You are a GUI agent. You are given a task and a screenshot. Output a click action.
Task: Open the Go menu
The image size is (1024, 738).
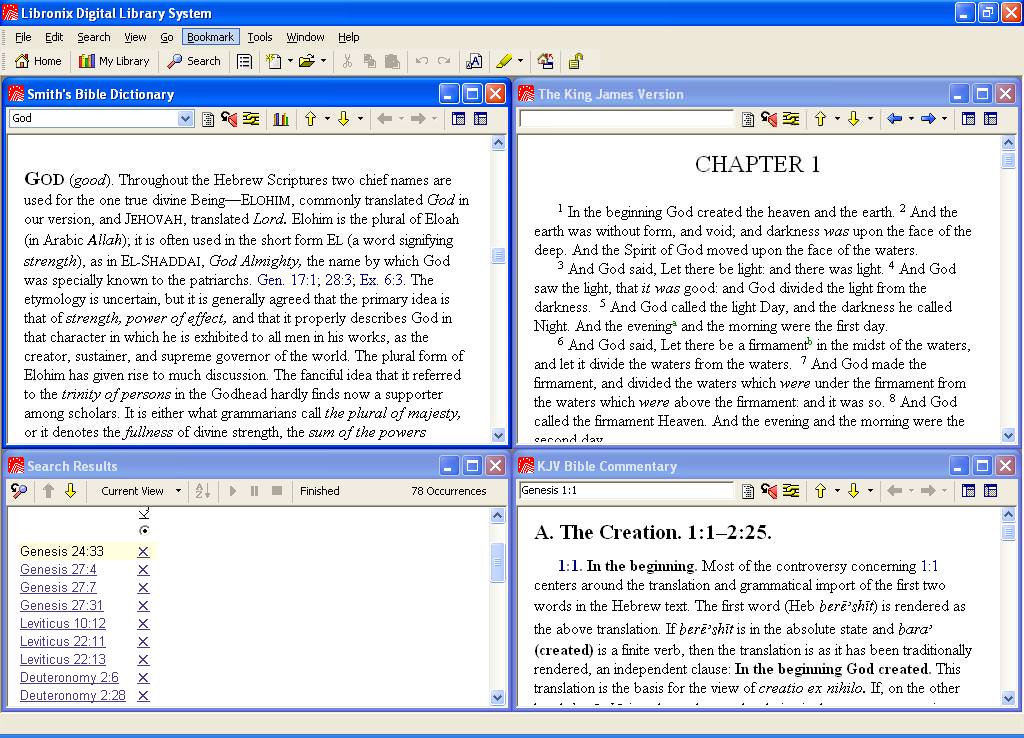coord(167,37)
